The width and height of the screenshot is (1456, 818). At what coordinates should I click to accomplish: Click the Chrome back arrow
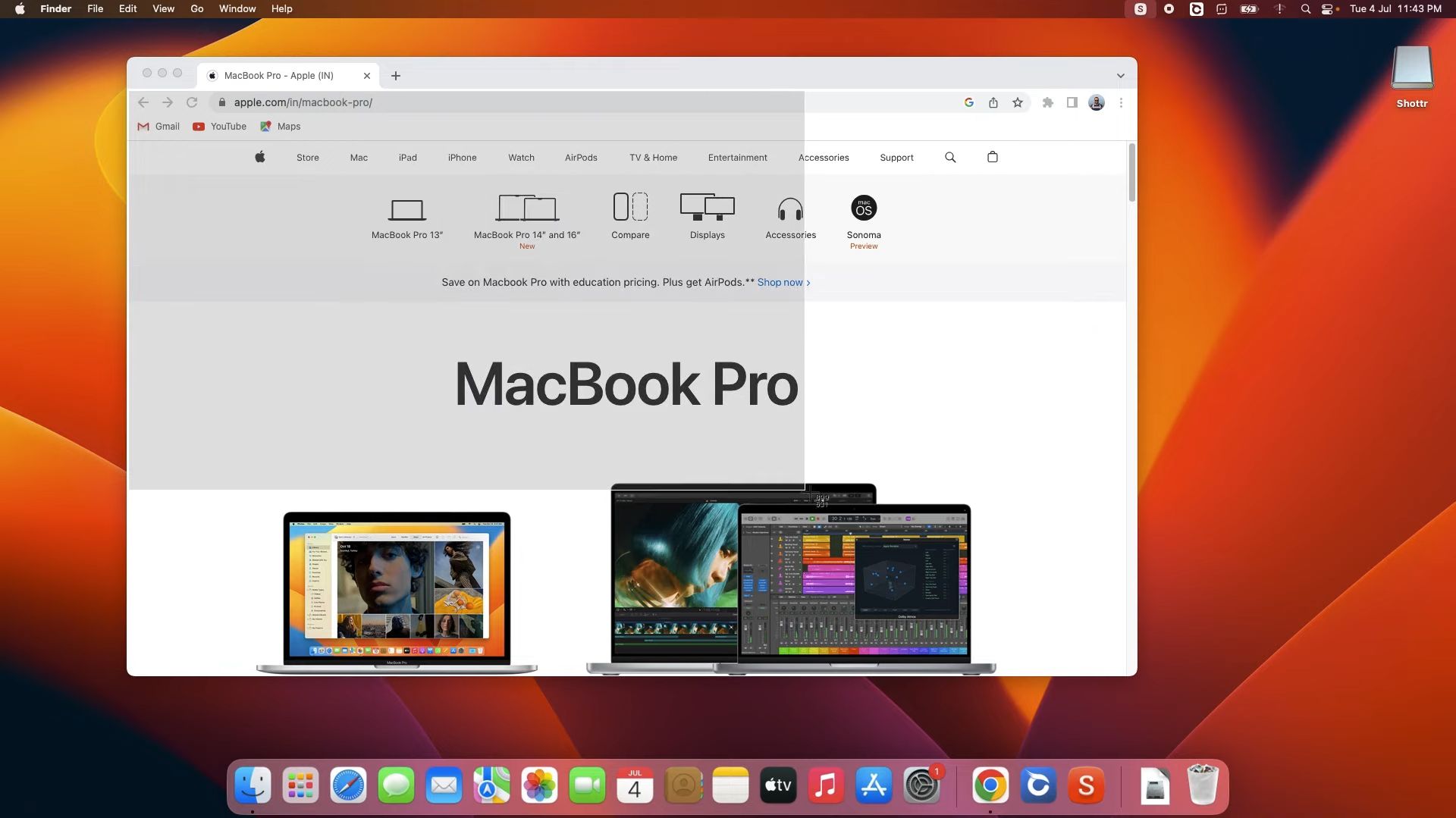pos(143,102)
